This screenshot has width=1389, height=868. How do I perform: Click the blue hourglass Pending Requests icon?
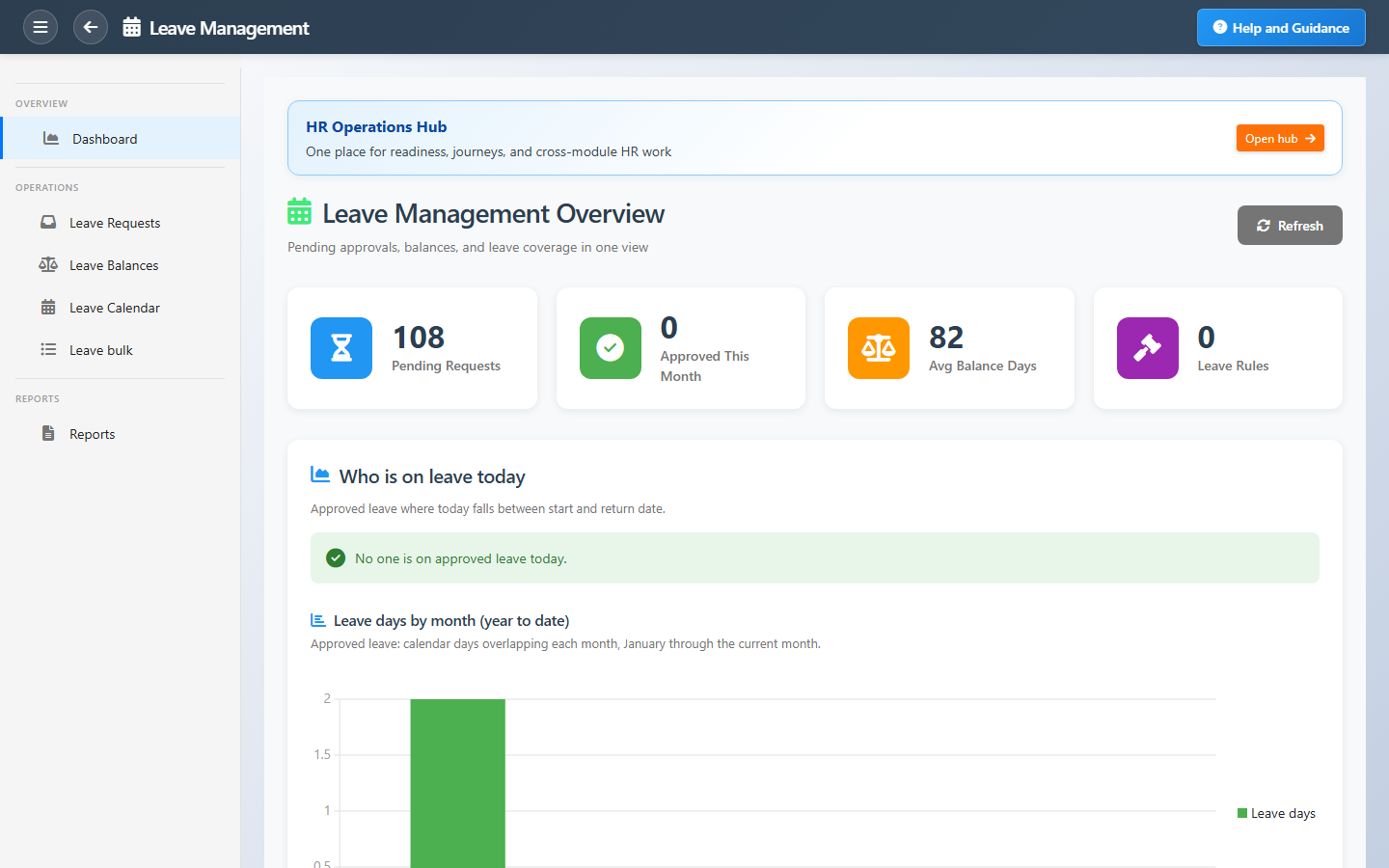coord(341,348)
